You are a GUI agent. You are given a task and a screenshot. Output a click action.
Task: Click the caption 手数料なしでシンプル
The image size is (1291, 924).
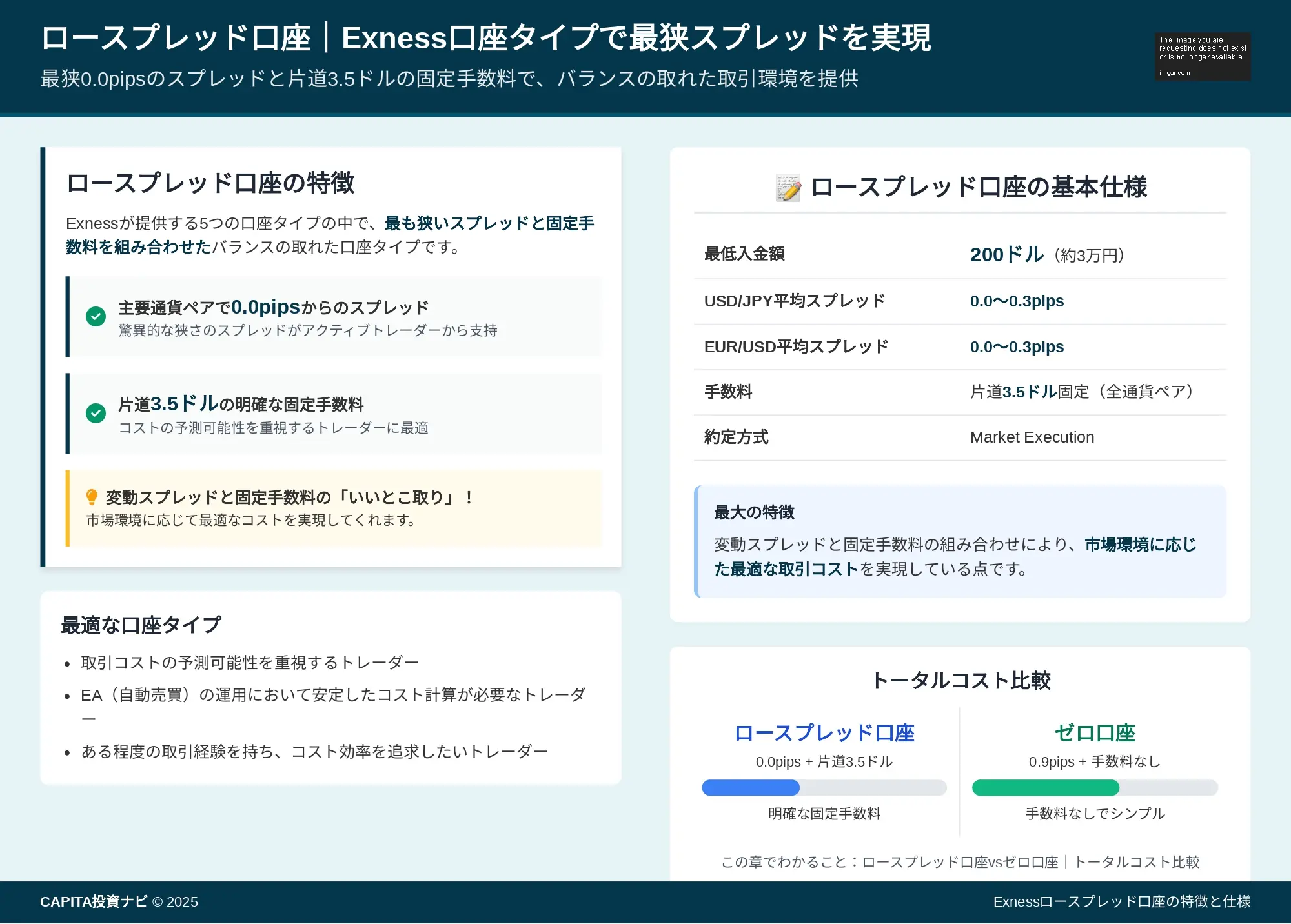point(1095,814)
